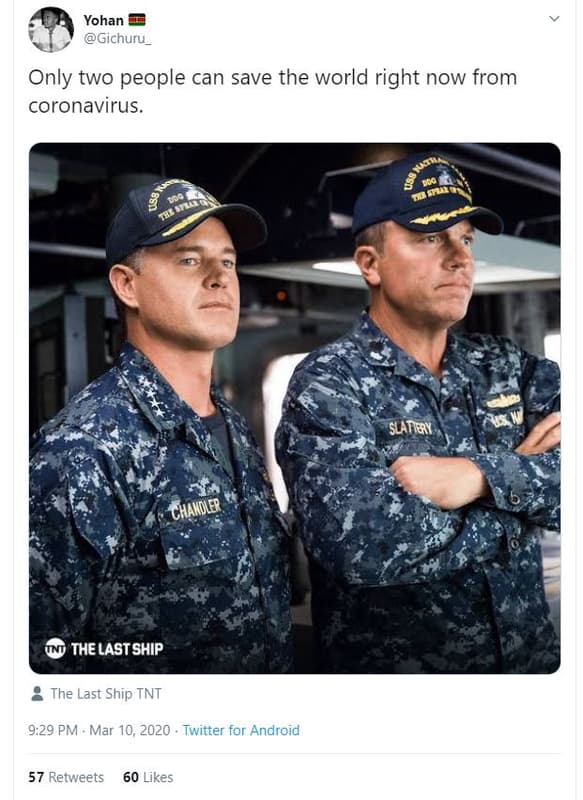This screenshot has width=583, height=800.
Task: Open the @Gichuru_ handle
Action: [117, 39]
